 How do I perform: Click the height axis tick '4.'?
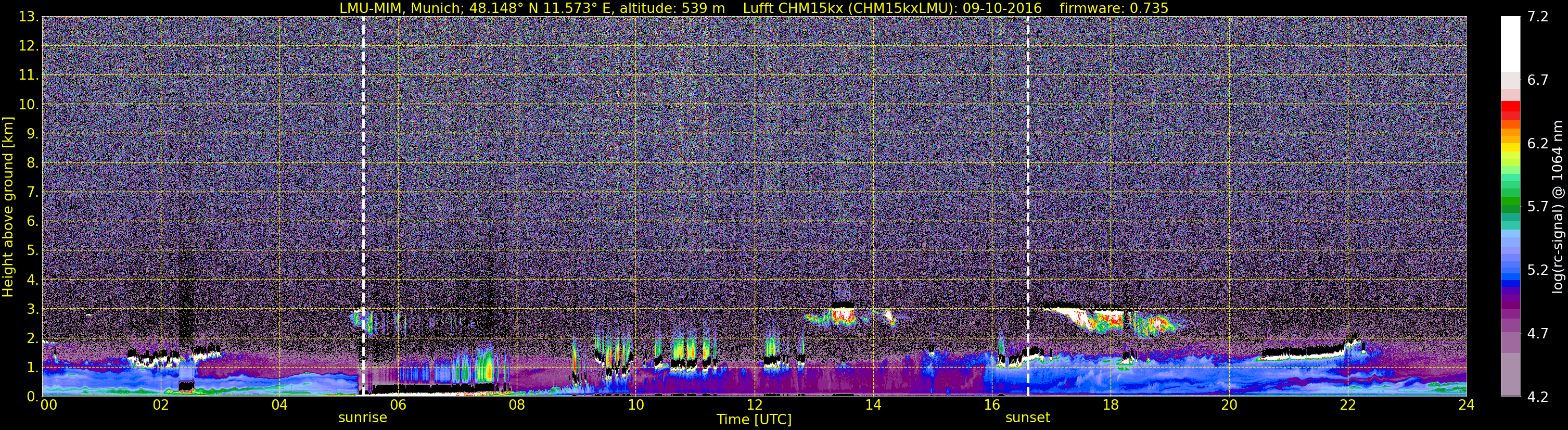[x=33, y=280]
